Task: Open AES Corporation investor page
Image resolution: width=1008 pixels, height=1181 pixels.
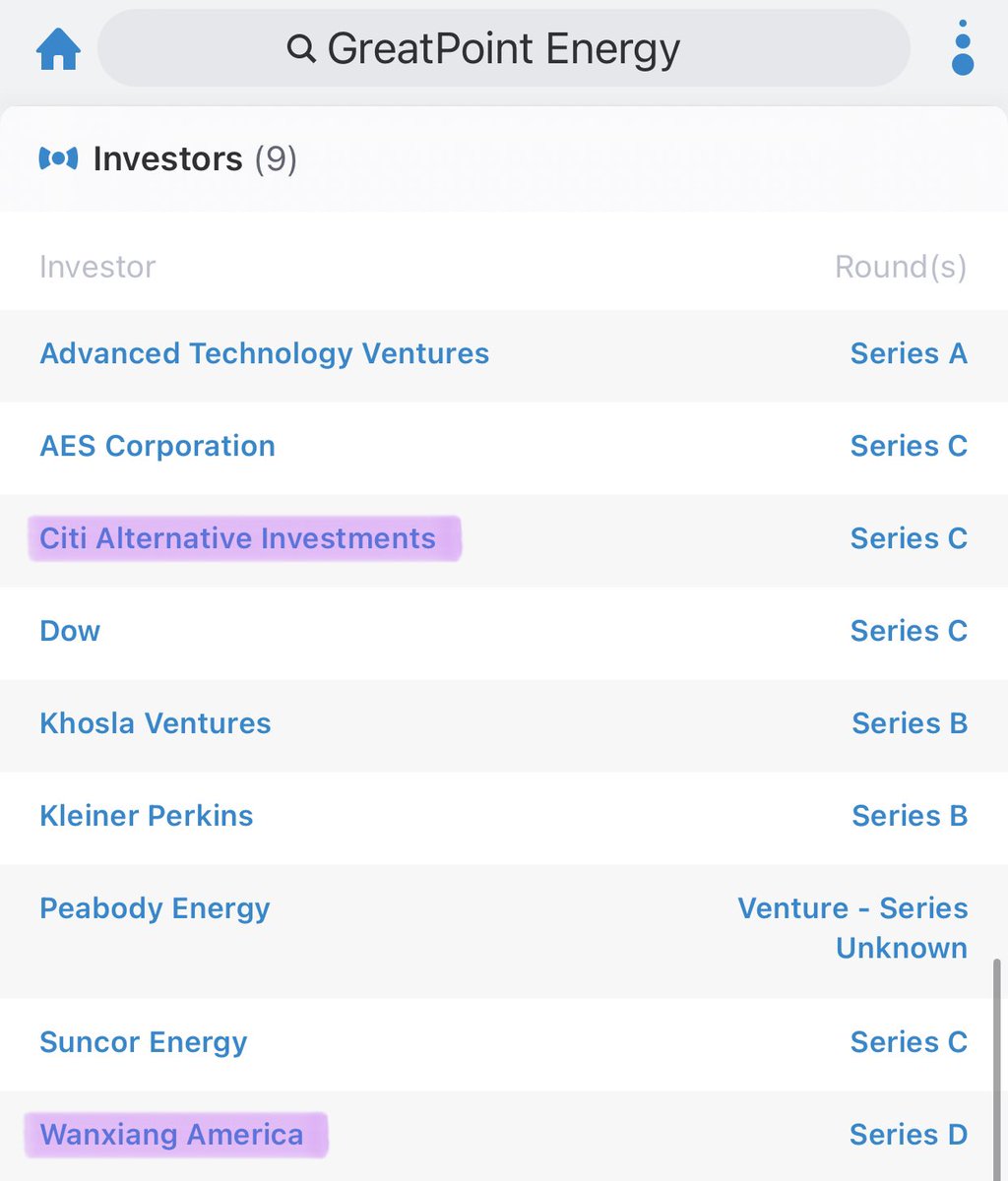Action: pos(157,446)
